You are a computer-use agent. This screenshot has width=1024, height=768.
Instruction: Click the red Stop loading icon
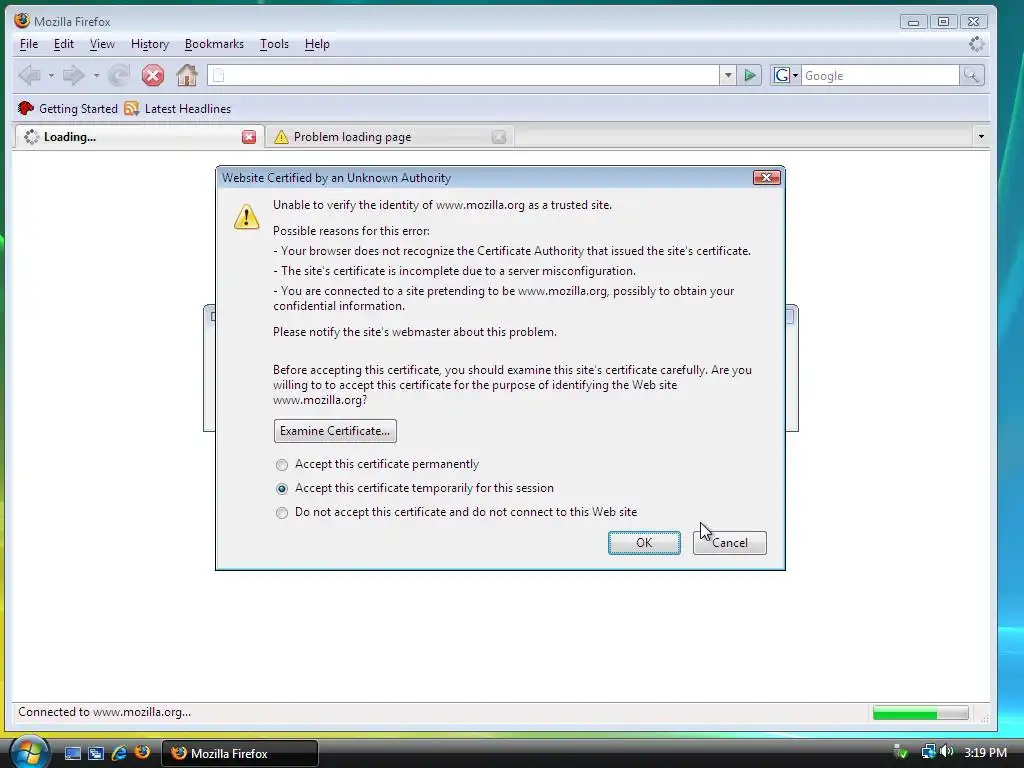pyautogui.click(x=153, y=76)
